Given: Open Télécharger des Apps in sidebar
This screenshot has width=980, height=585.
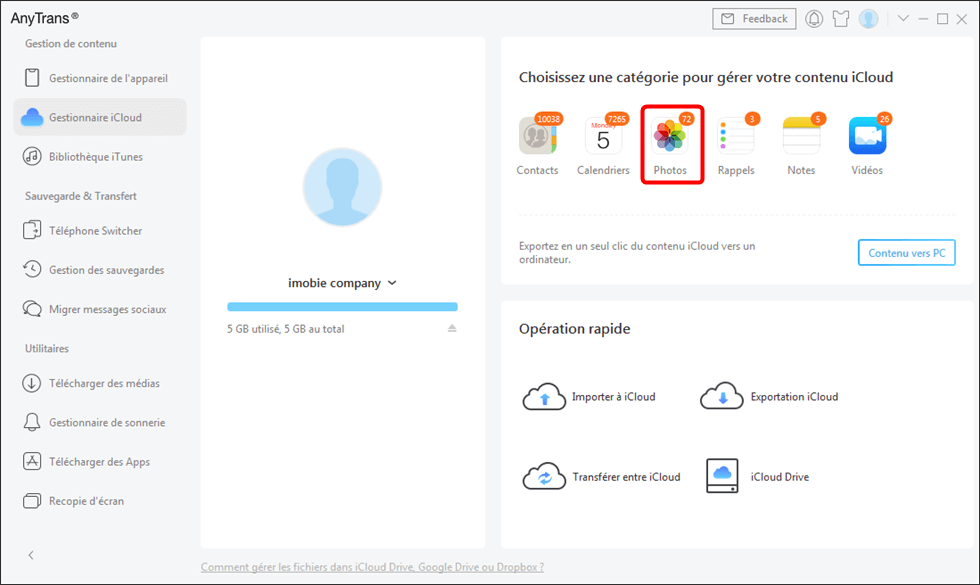Looking at the screenshot, I should pyautogui.click(x=100, y=462).
